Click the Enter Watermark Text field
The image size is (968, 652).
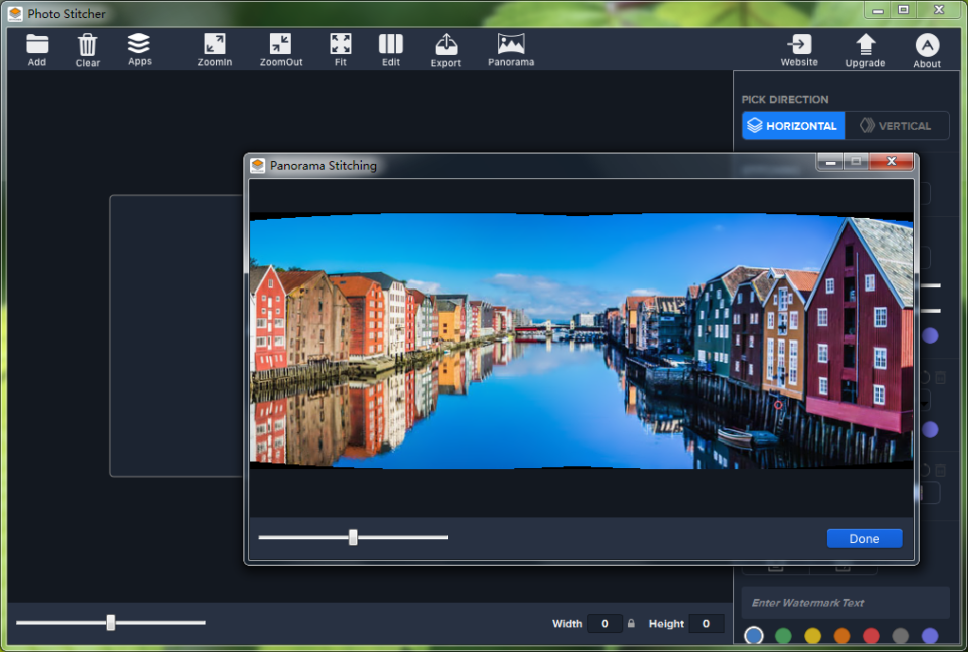(x=846, y=603)
